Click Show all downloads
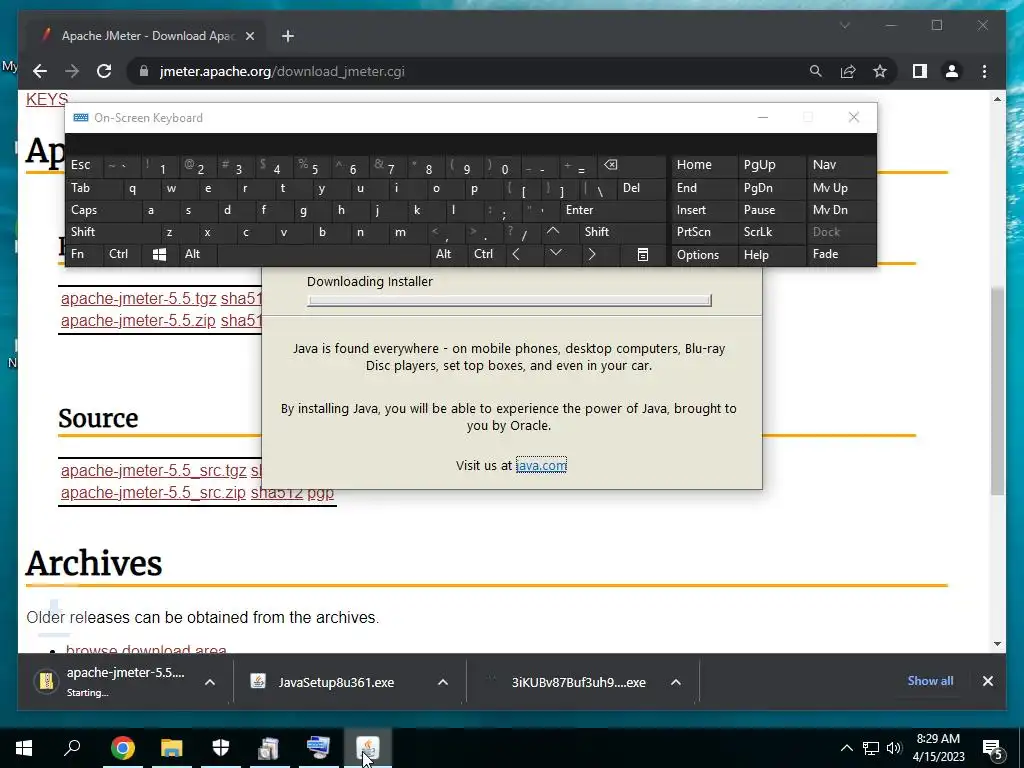 click(930, 680)
